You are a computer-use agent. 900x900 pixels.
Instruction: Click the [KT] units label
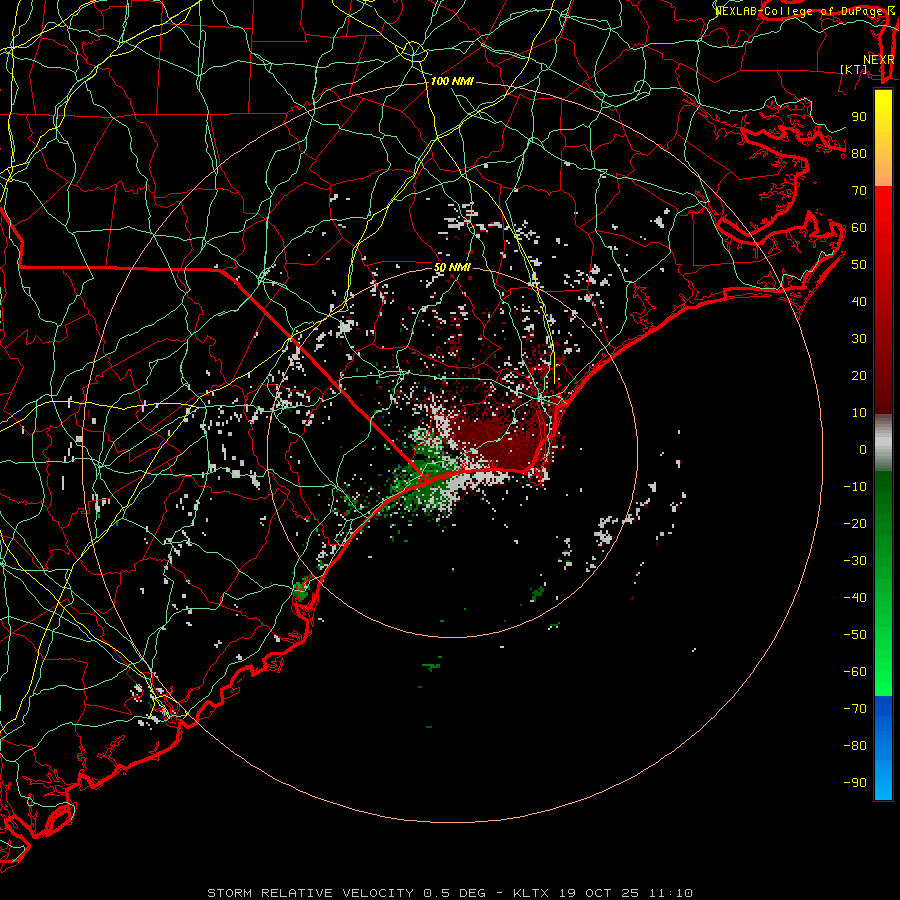[x=854, y=69]
